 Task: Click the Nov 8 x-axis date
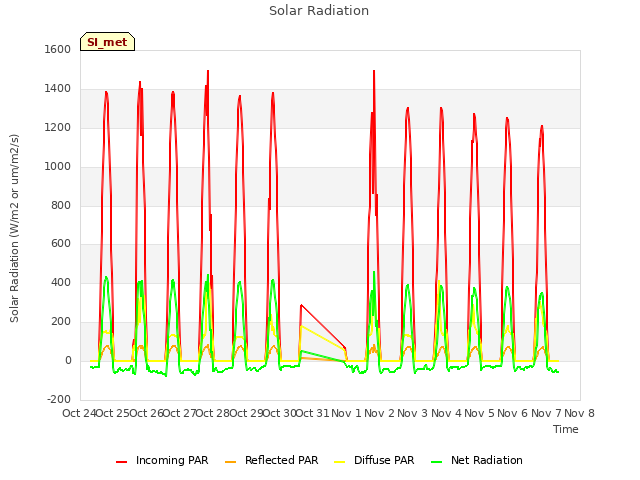point(579,413)
